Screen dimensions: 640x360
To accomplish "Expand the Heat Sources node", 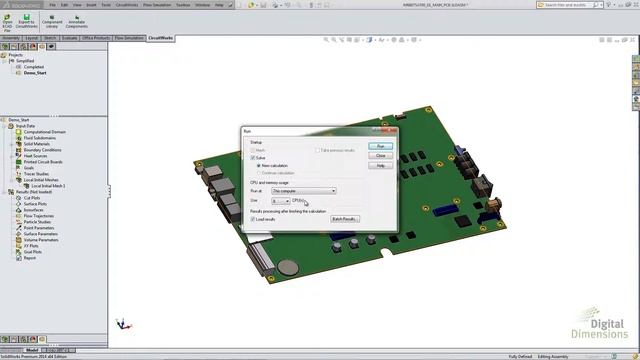I will [x=11, y=156].
